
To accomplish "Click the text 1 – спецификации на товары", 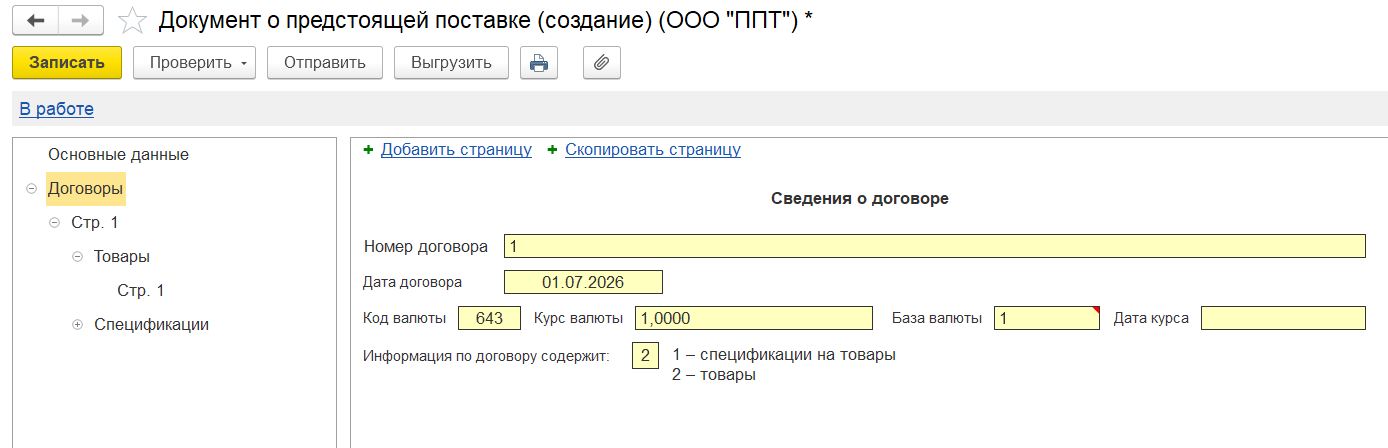I will coord(784,355).
